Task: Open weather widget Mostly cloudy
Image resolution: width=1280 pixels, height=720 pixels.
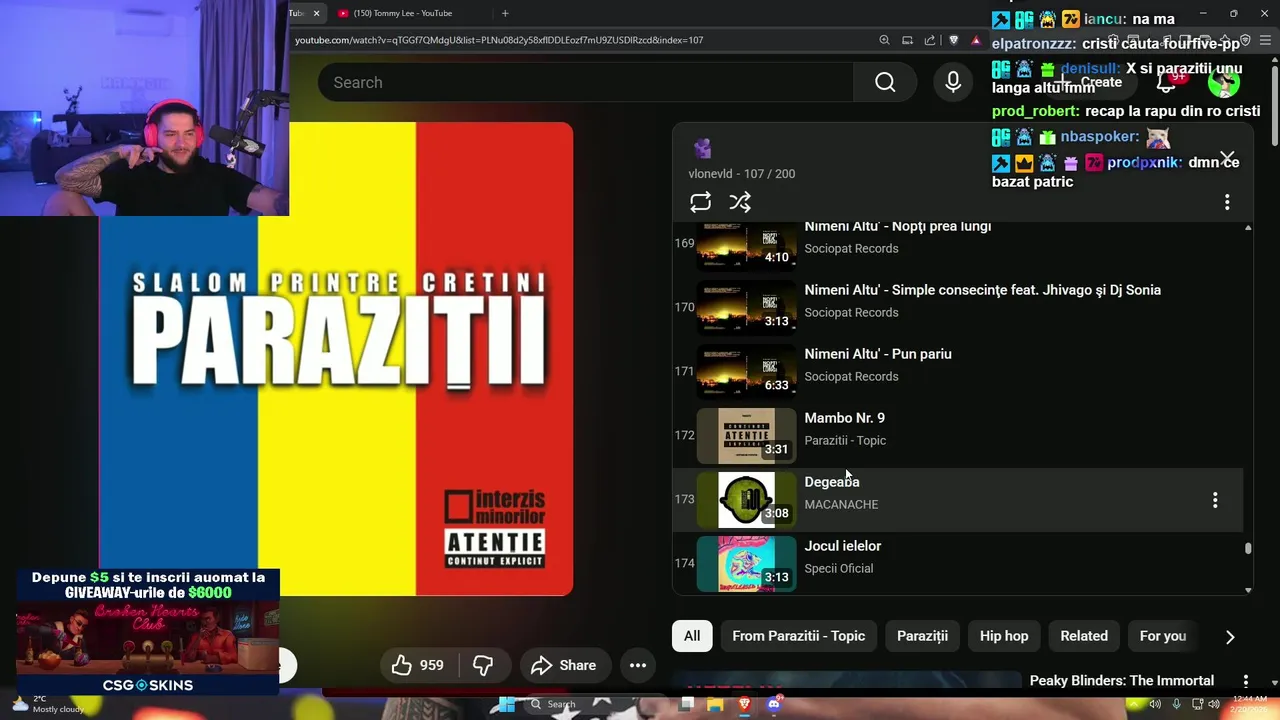Action: click(48, 705)
